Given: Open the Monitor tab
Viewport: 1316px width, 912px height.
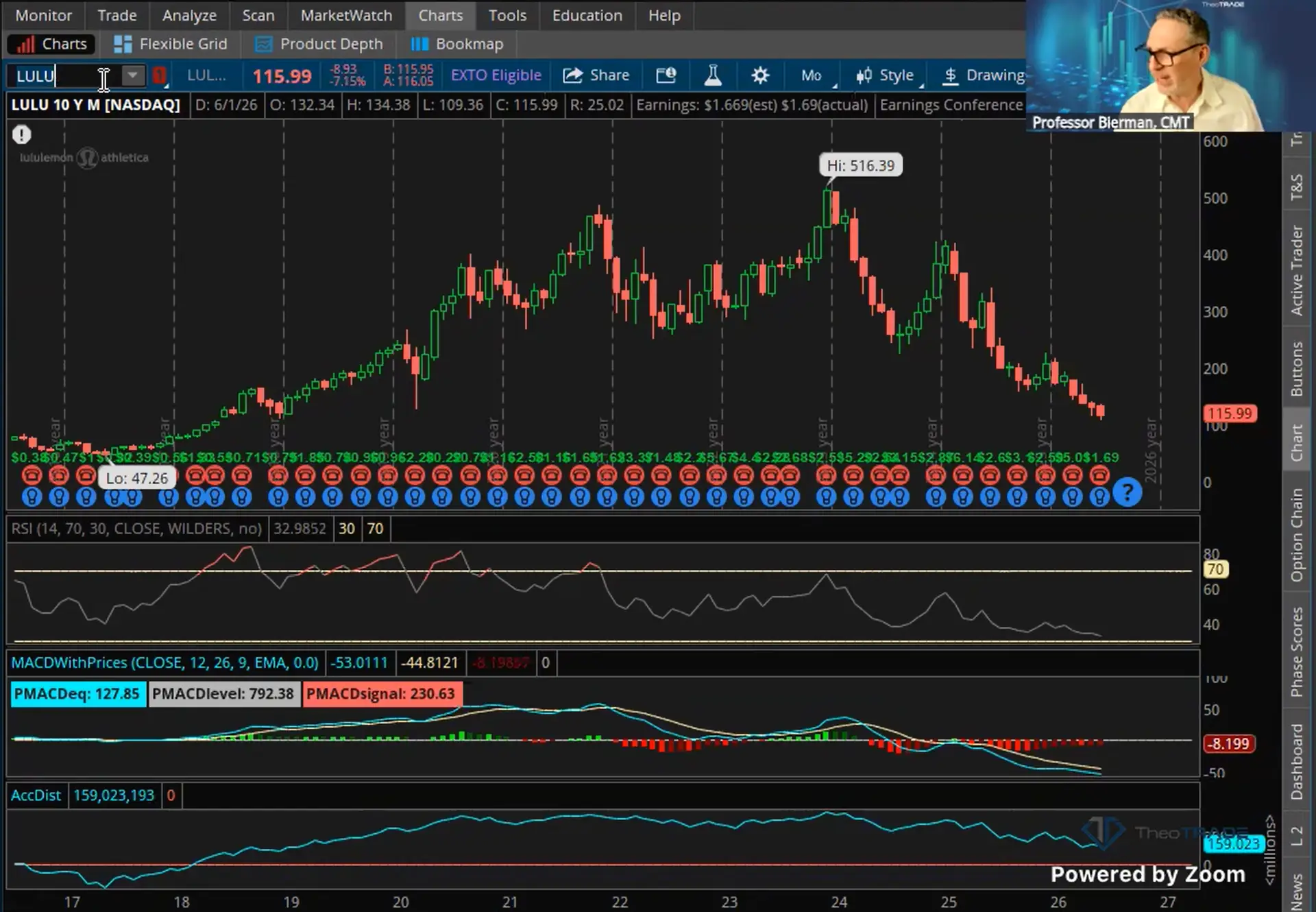Looking at the screenshot, I should click(43, 15).
